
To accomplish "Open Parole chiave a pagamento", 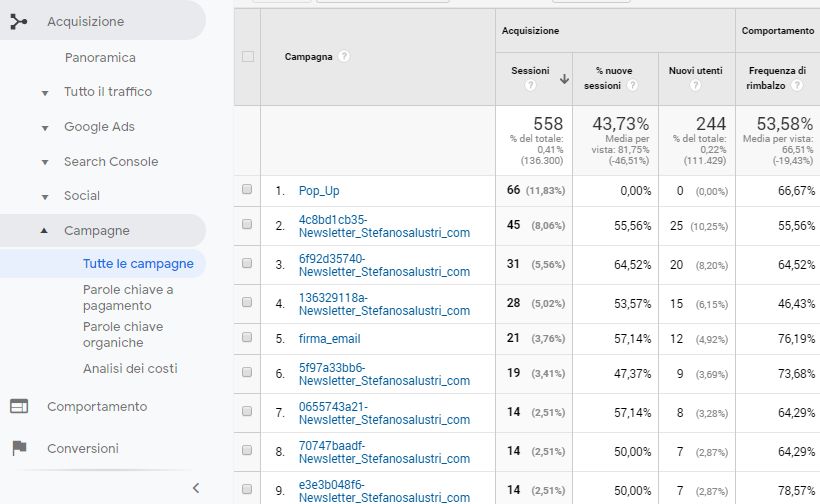I will click(x=128, y=297).
